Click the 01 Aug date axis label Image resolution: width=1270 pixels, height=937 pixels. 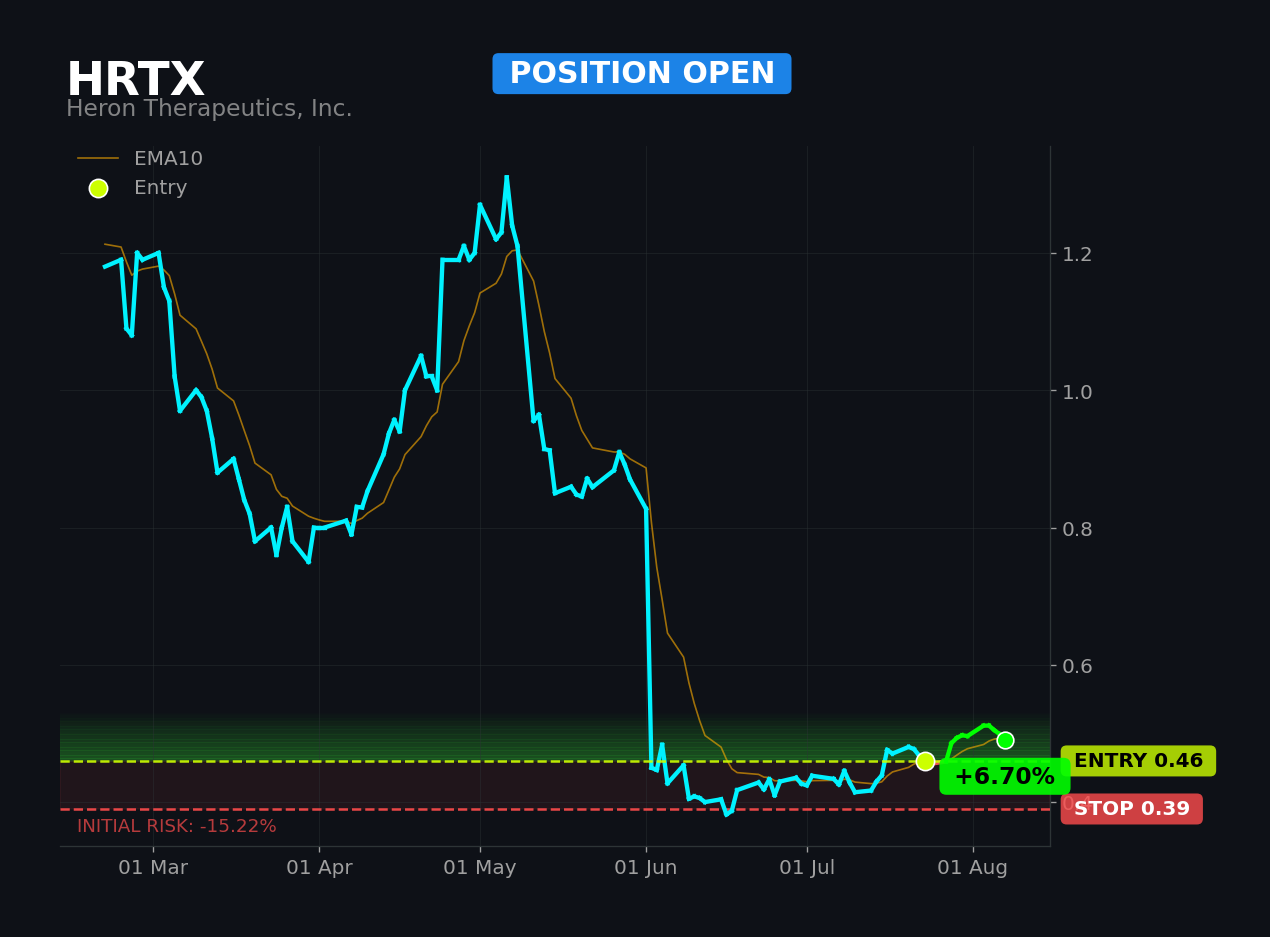click(973, 868)
